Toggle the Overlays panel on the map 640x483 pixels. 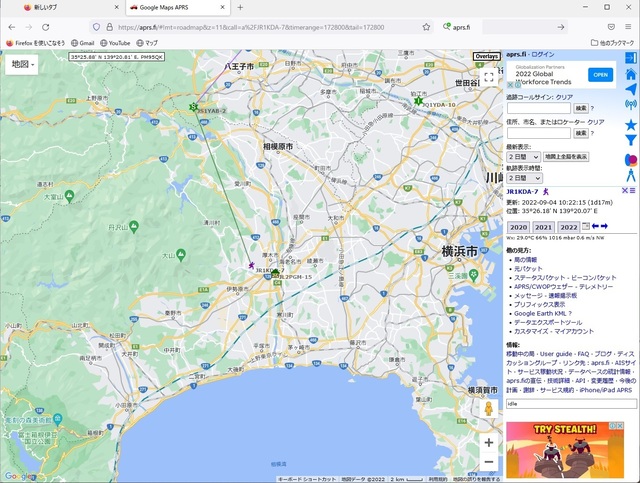point(486,56)
